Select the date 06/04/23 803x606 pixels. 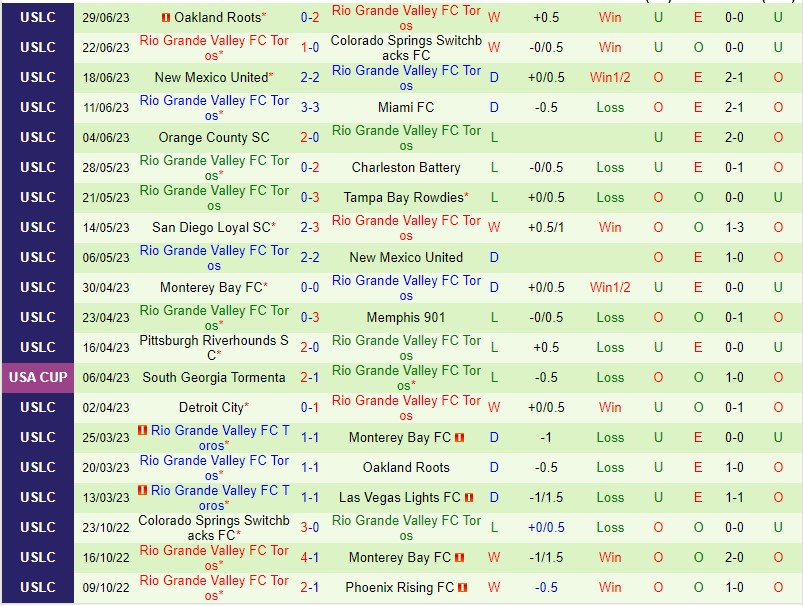click(106, 378)
